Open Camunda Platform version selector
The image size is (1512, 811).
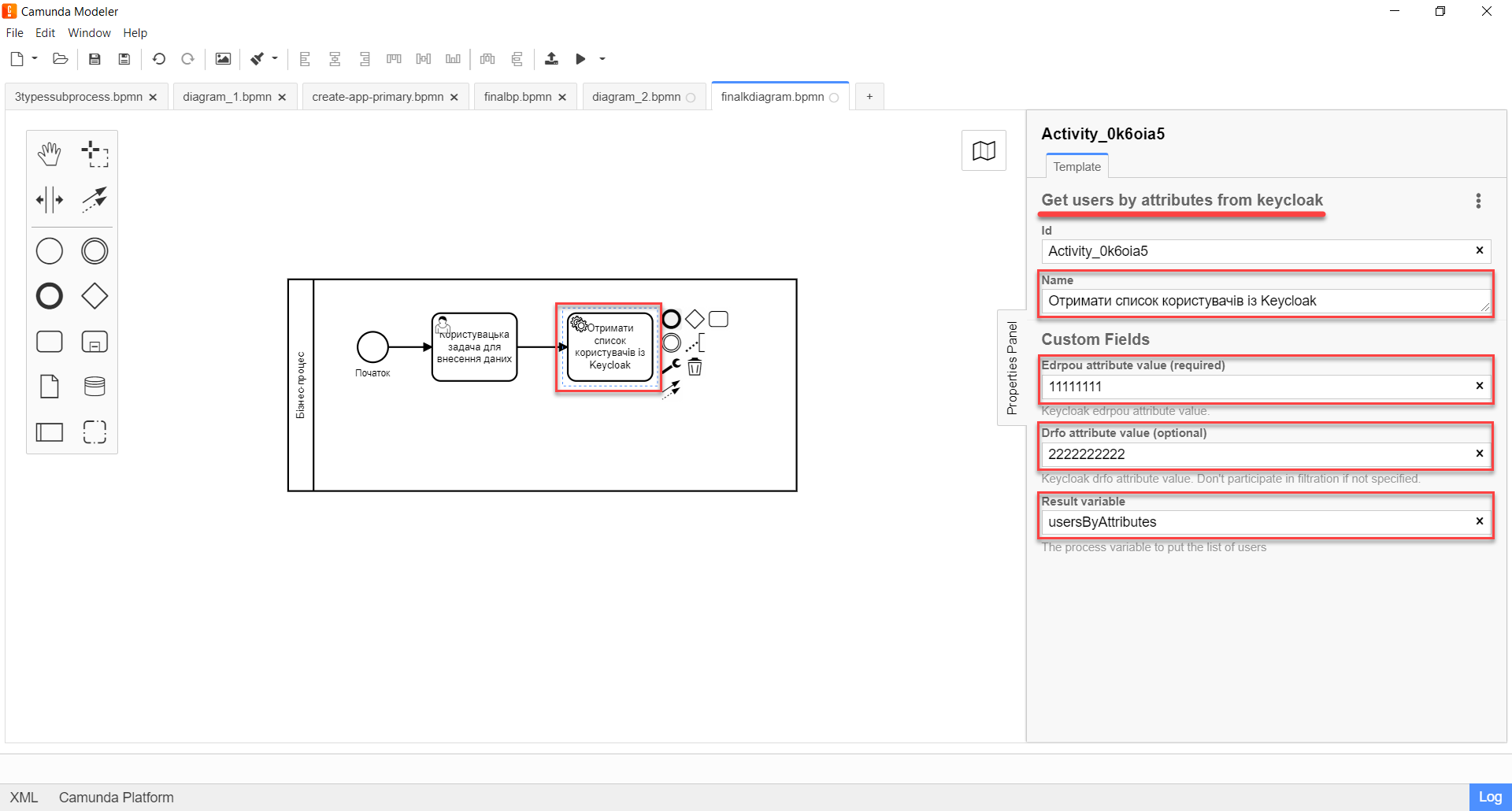coord(116,798)
